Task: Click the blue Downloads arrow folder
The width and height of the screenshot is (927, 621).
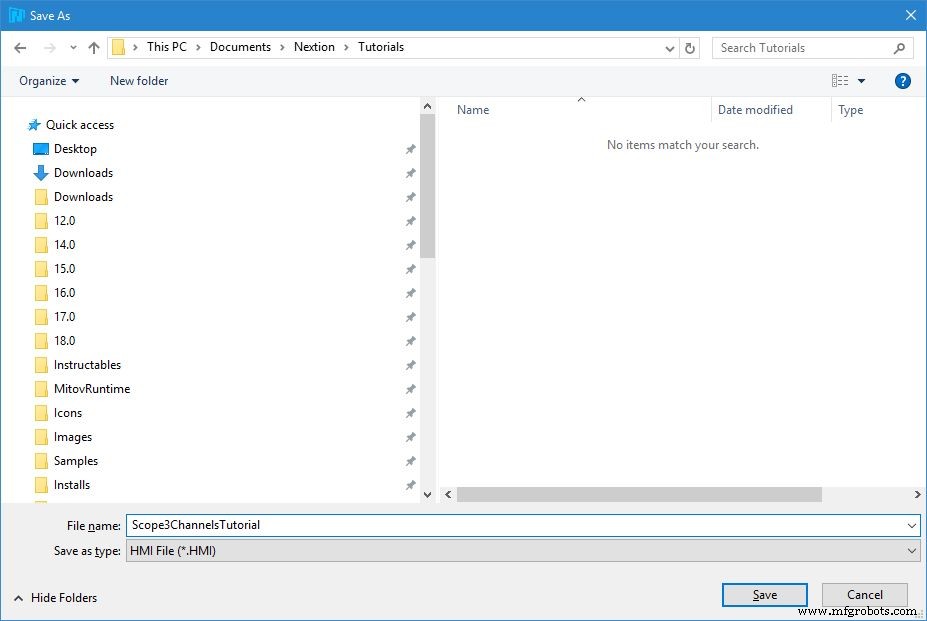Action: pyautogui.click(x=41, y=173)
